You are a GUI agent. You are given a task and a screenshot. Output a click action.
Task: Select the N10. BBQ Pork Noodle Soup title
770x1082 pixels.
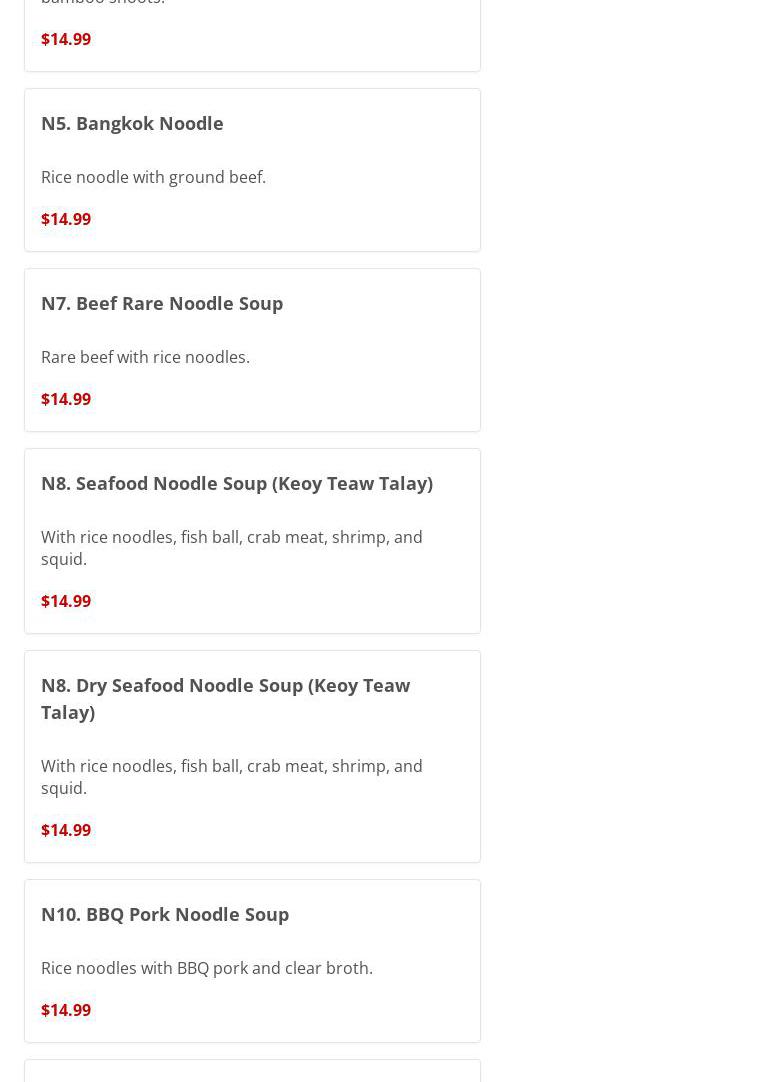coord(165,914)
